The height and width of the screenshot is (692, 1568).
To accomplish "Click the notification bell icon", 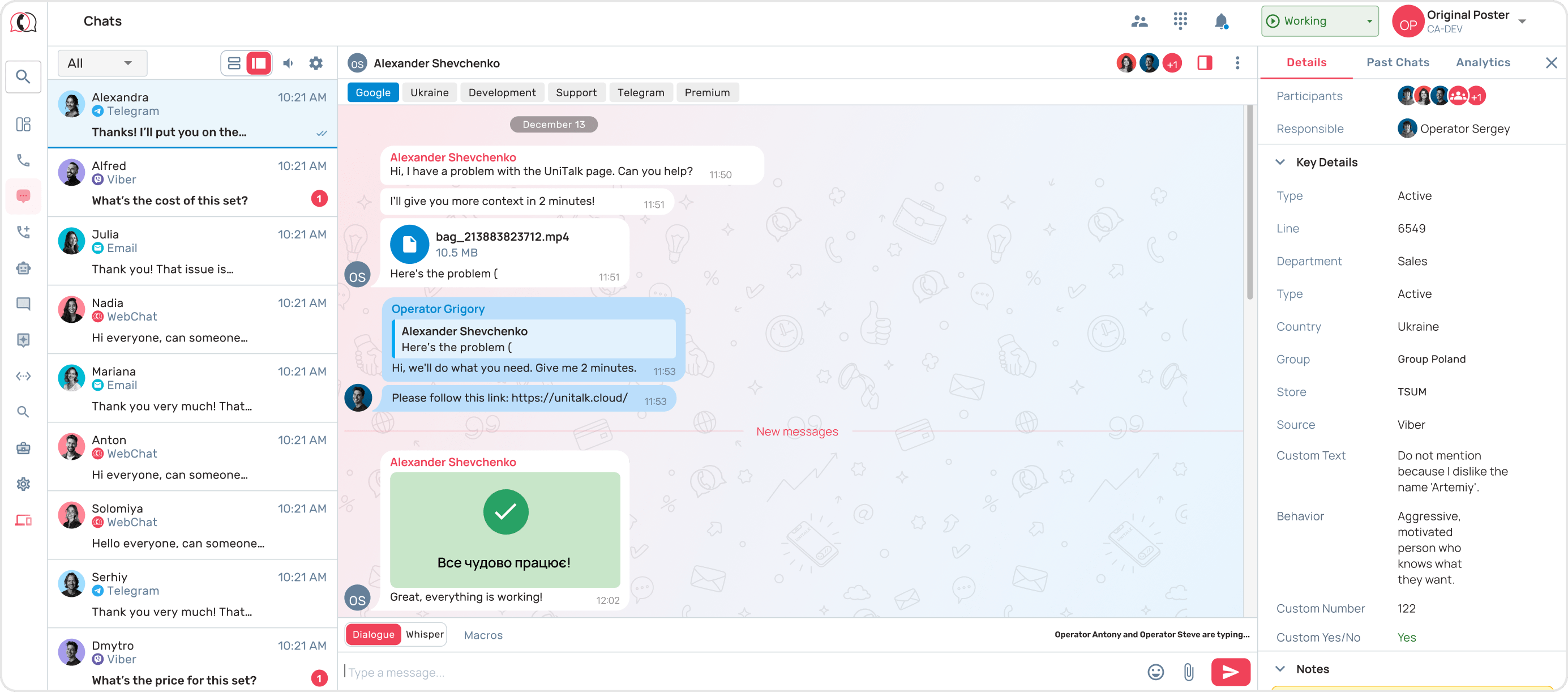I will [1220, 22].
